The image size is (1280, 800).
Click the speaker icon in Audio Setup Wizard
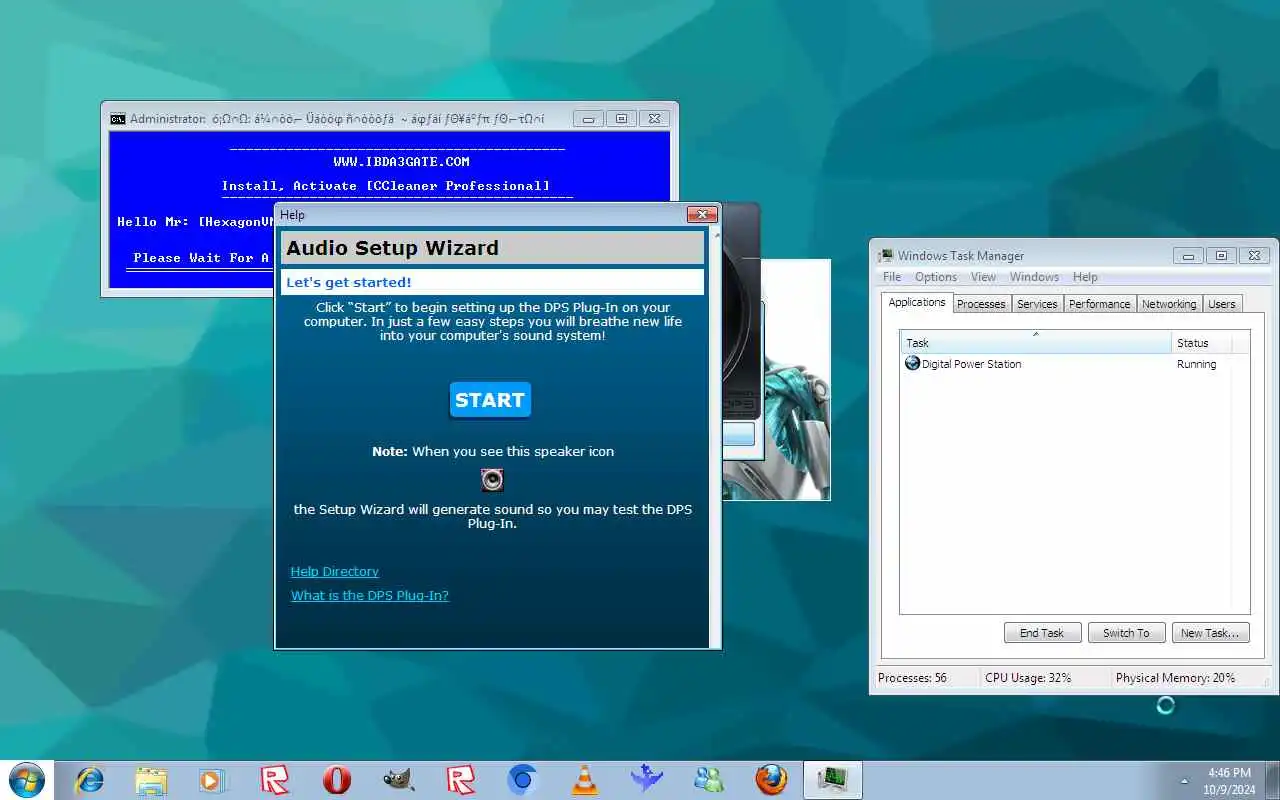coord(492,480)
